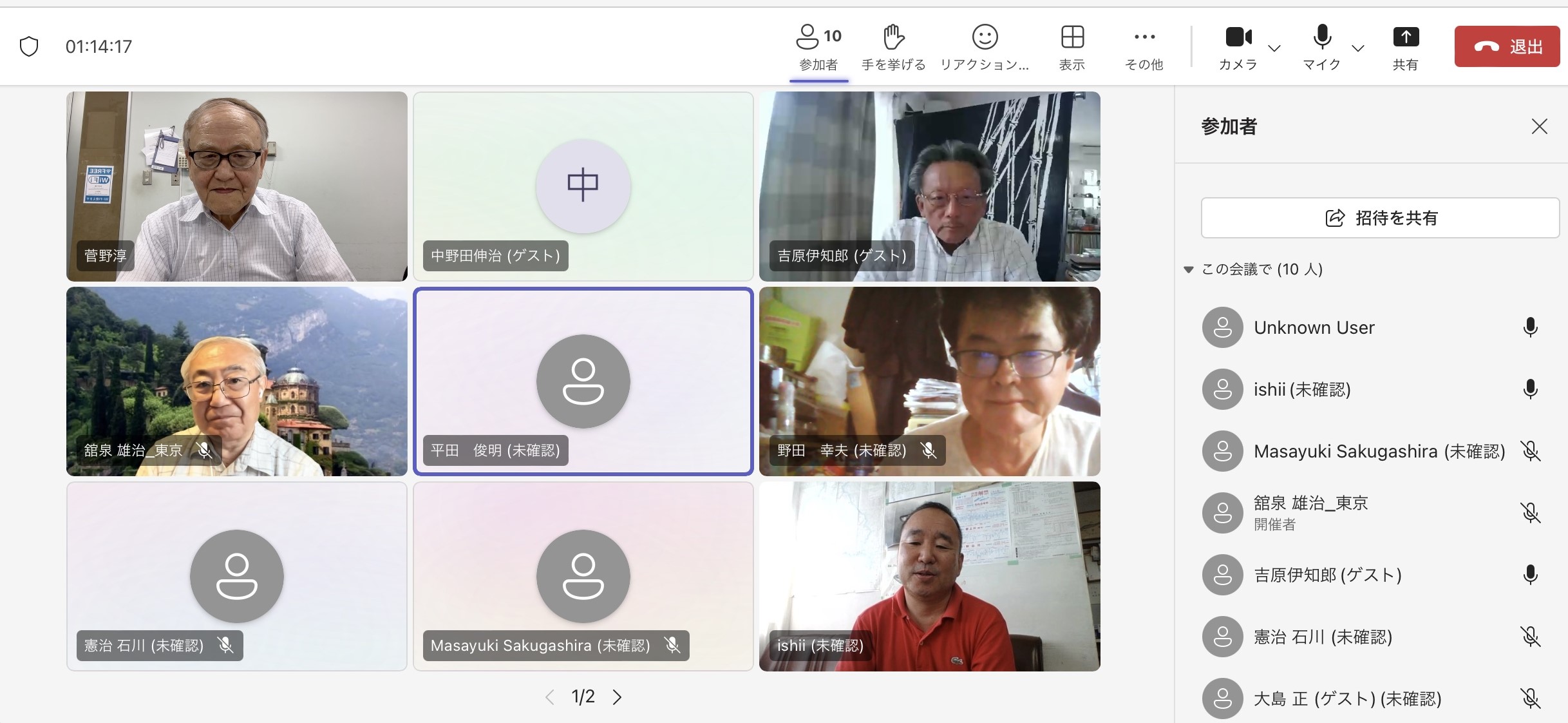
Task: Select the 野田 幸夫 (未確認) video tile
Action: point(930,381)
